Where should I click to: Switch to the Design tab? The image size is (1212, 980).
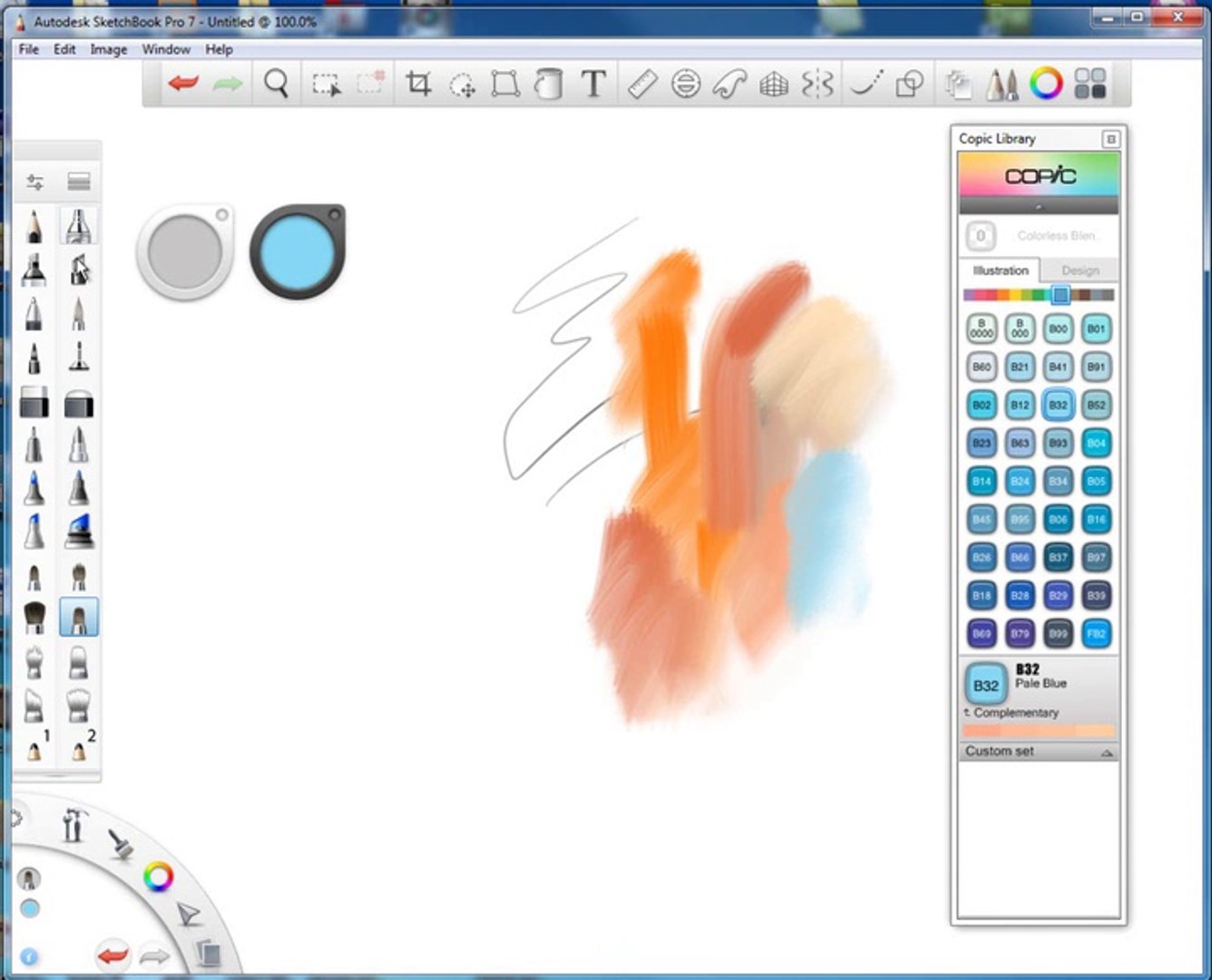point(1080,270)
